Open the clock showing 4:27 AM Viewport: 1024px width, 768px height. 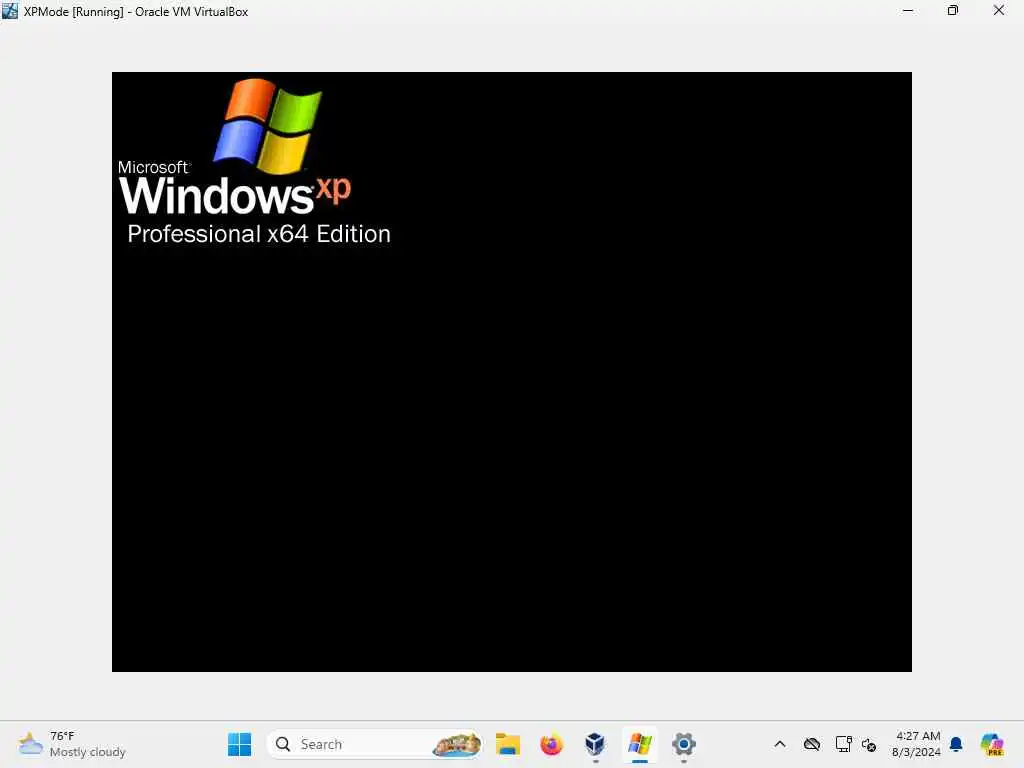[917, 744]
